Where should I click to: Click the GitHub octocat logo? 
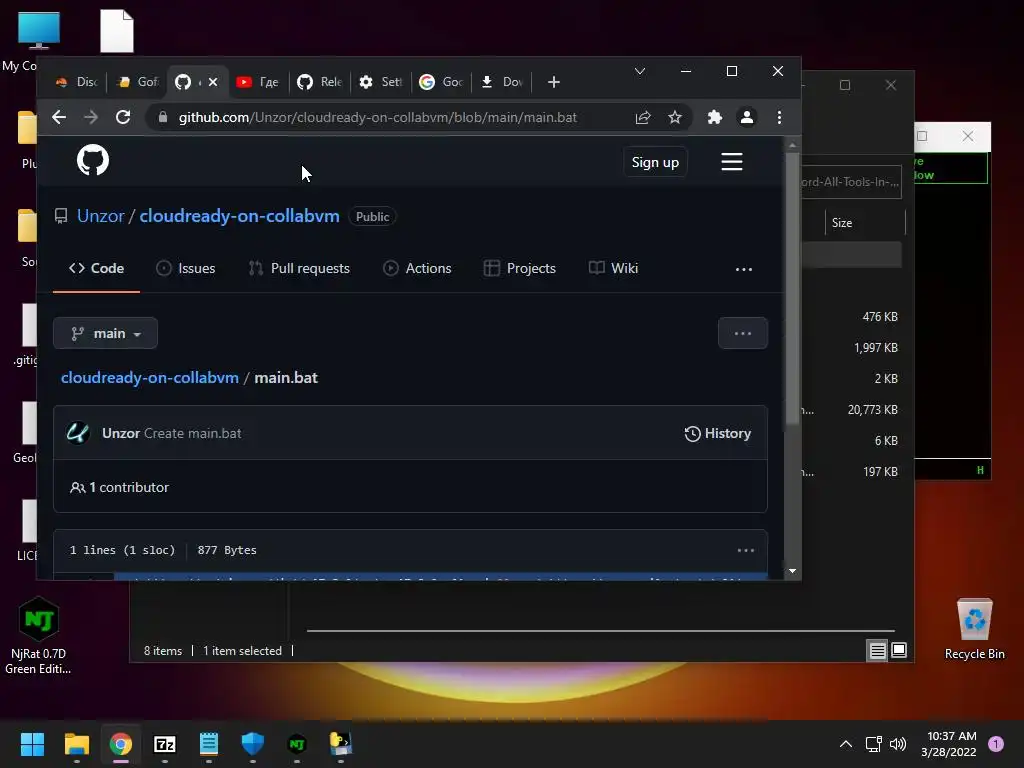pyautogui.click(x=93, y=160)
